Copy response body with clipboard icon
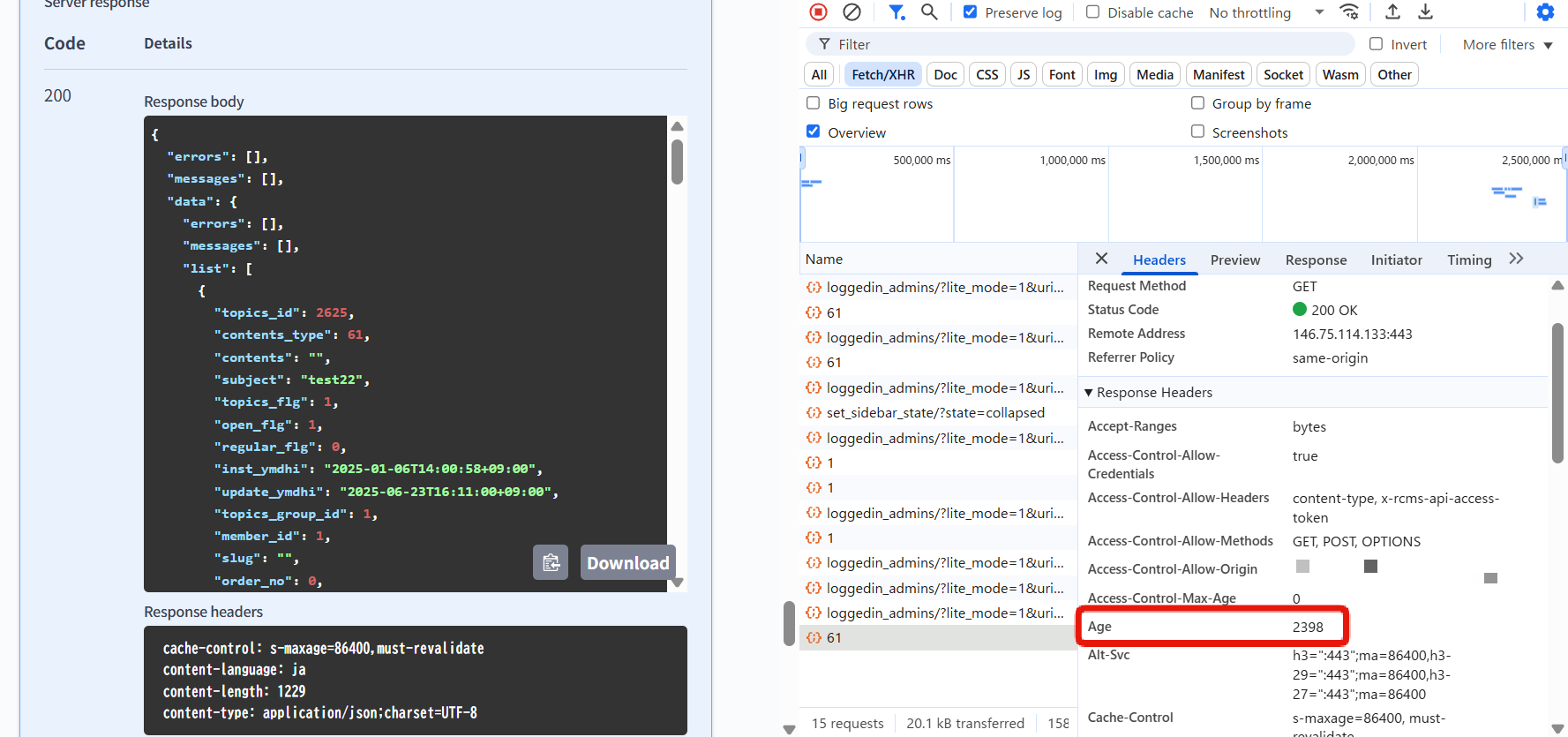The width and height of the screenshot is (1568, 737). pyautogui.click(x=551, y=562)
